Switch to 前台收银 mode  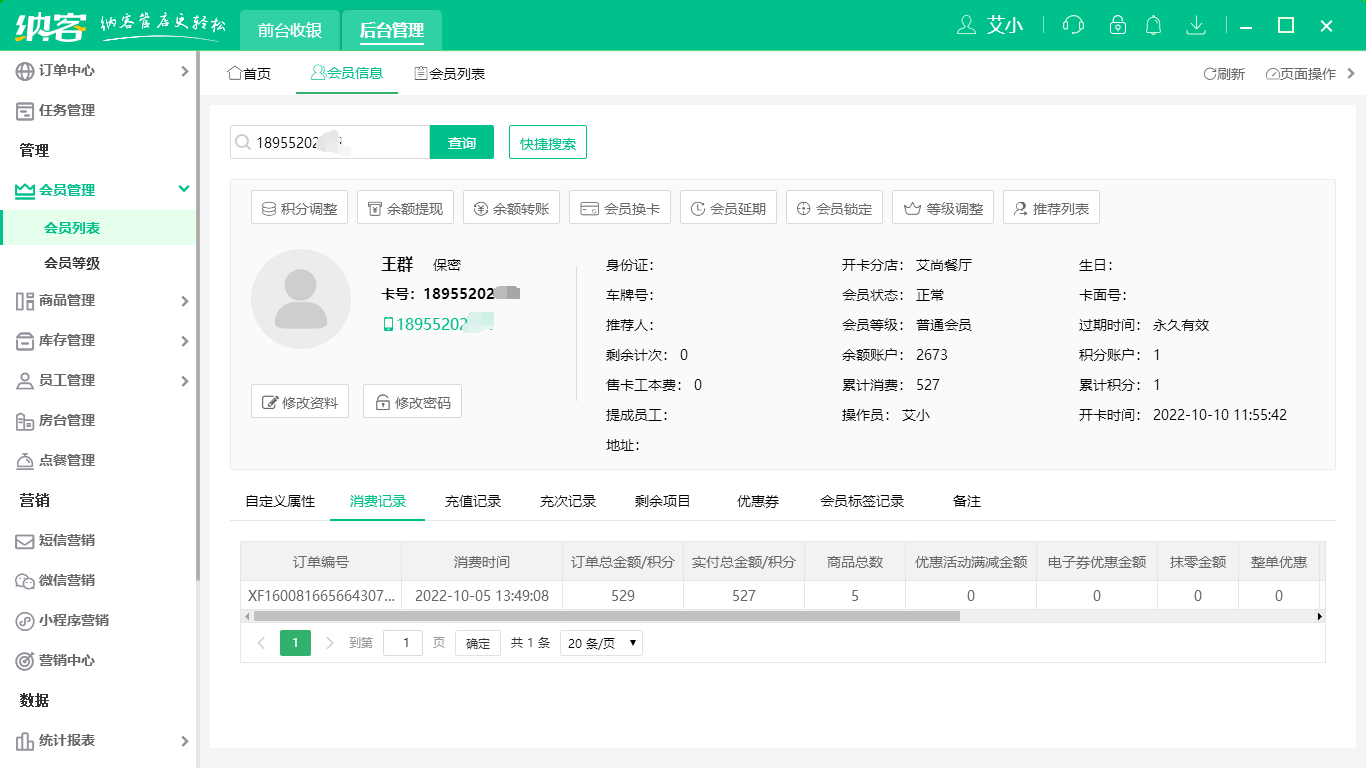(x=290, y=30)
